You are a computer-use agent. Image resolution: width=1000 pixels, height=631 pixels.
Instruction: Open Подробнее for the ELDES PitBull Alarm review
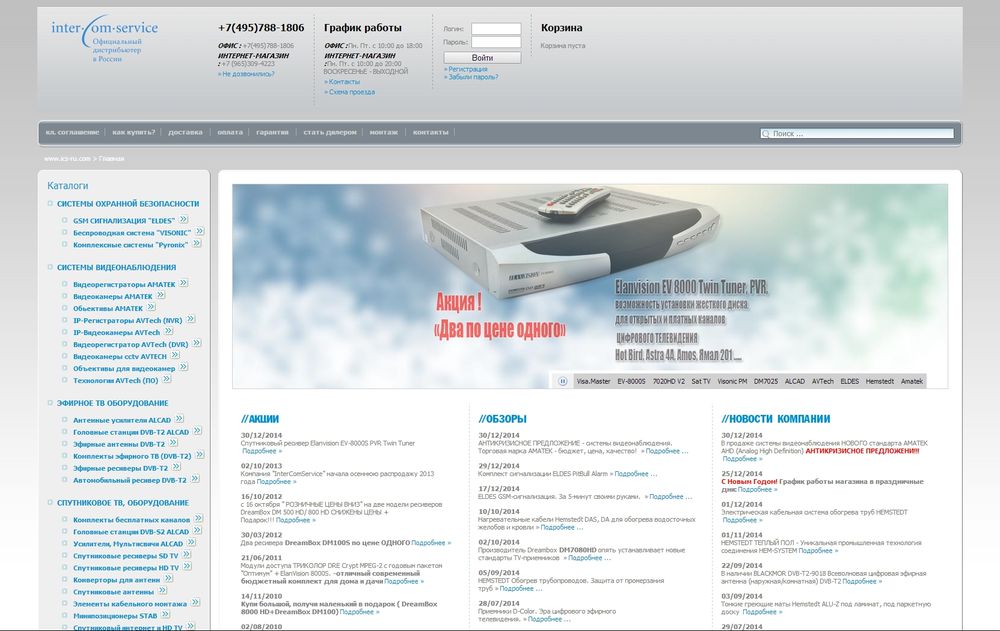click(x=635, y=474)
